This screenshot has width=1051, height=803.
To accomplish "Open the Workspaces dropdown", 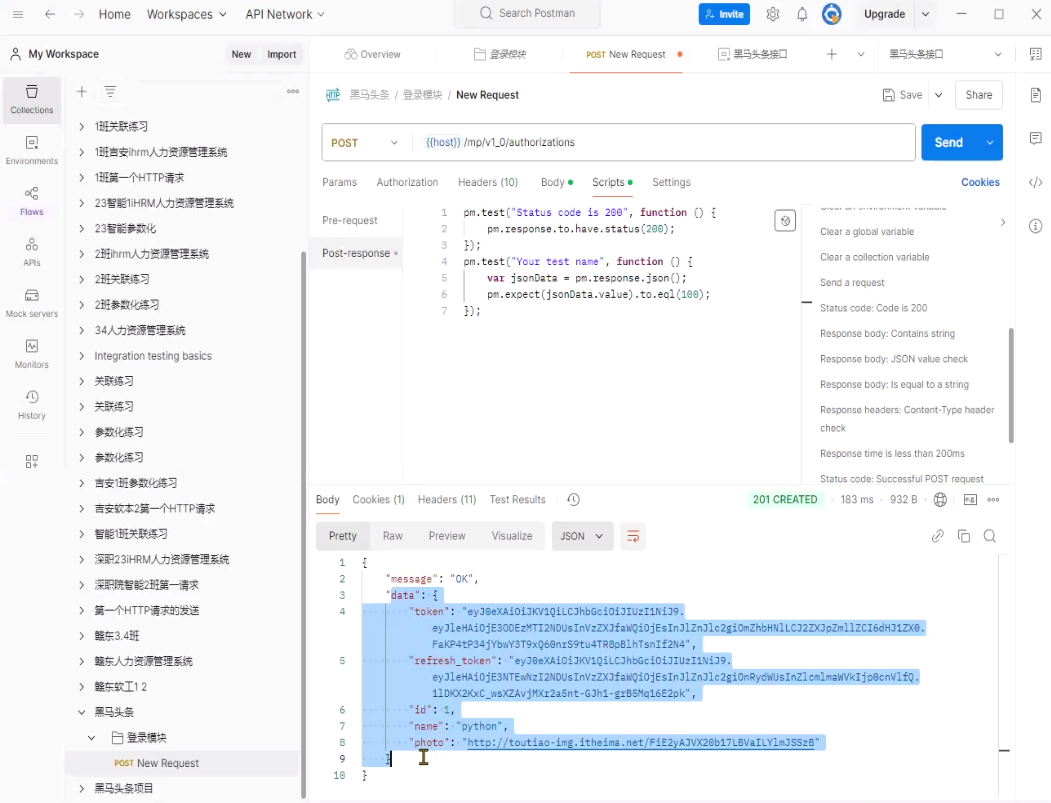I will pyautogui.click(x=186, y=14).
